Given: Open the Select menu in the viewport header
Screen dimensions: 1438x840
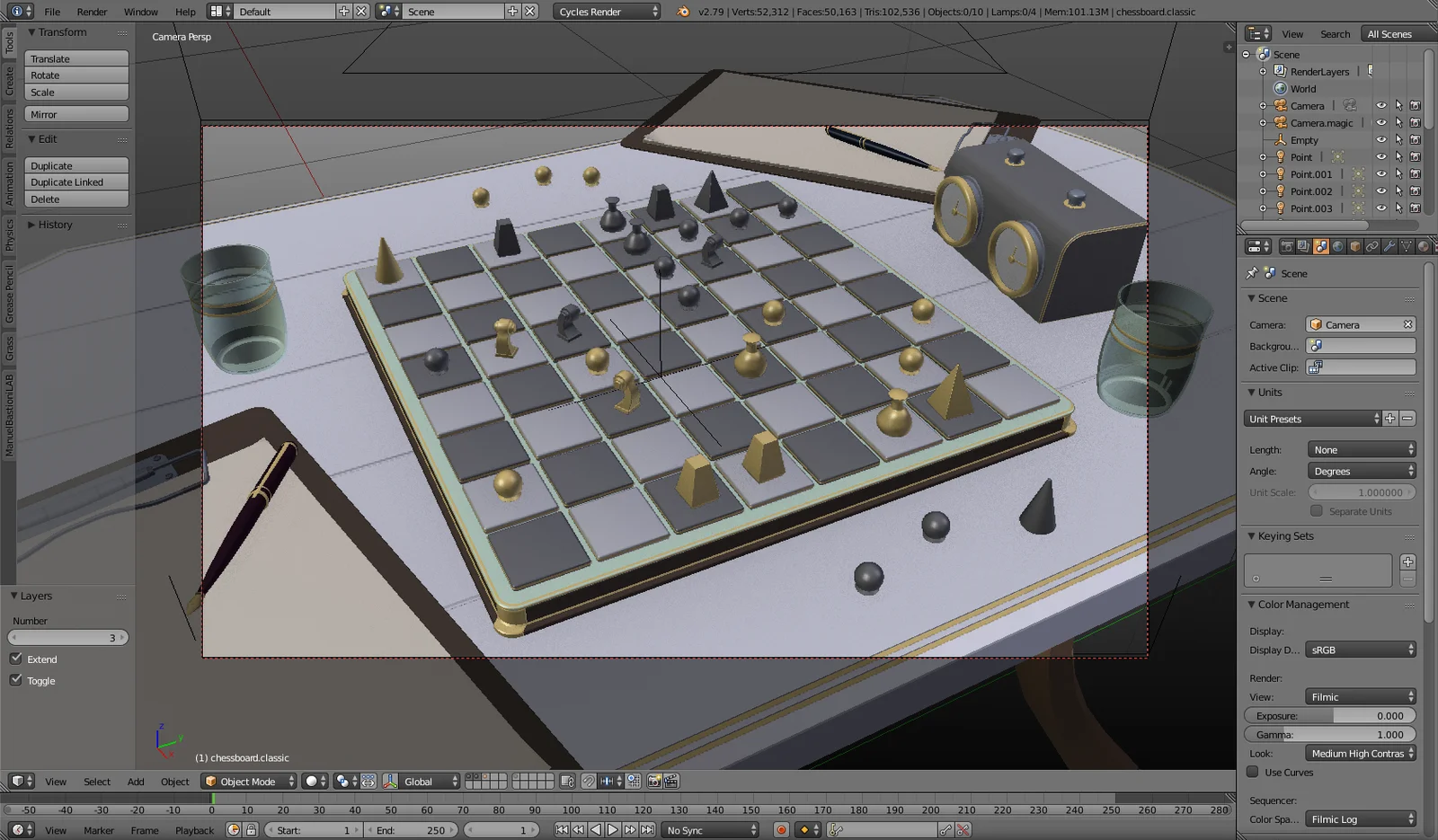Looking at the screenshot, I should coord(96,781).
